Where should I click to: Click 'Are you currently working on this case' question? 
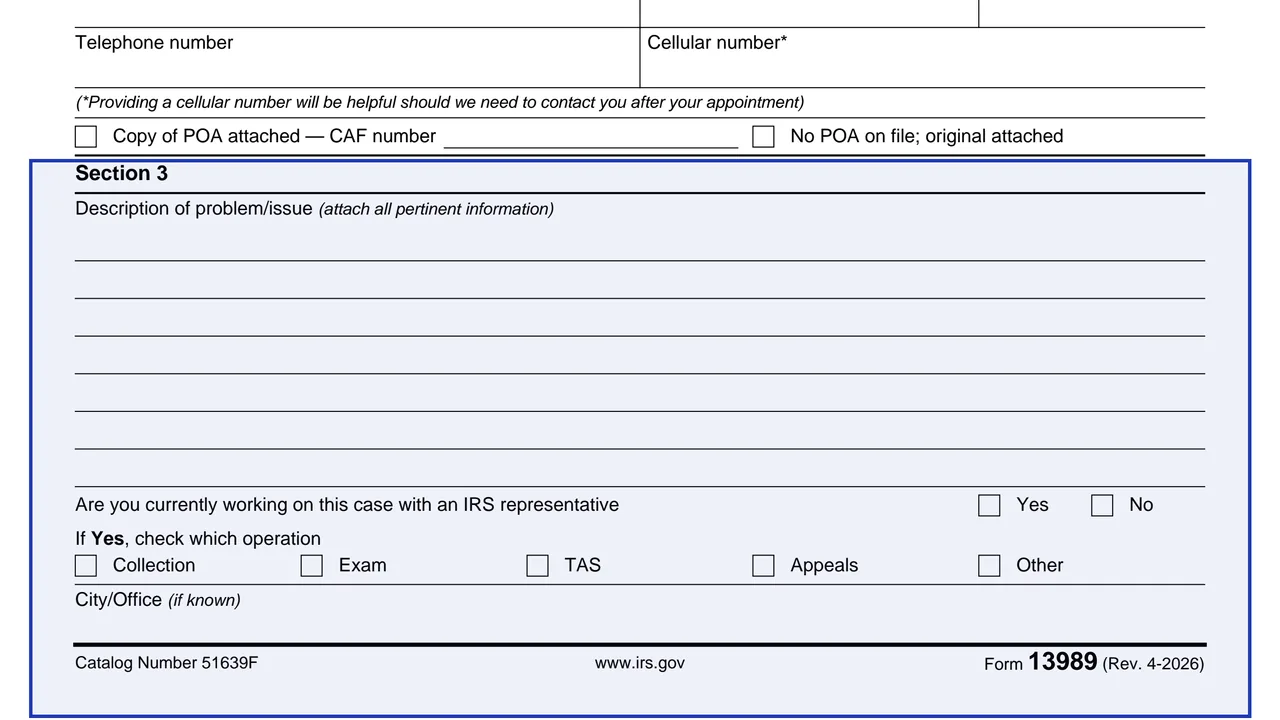pos(347,505)
